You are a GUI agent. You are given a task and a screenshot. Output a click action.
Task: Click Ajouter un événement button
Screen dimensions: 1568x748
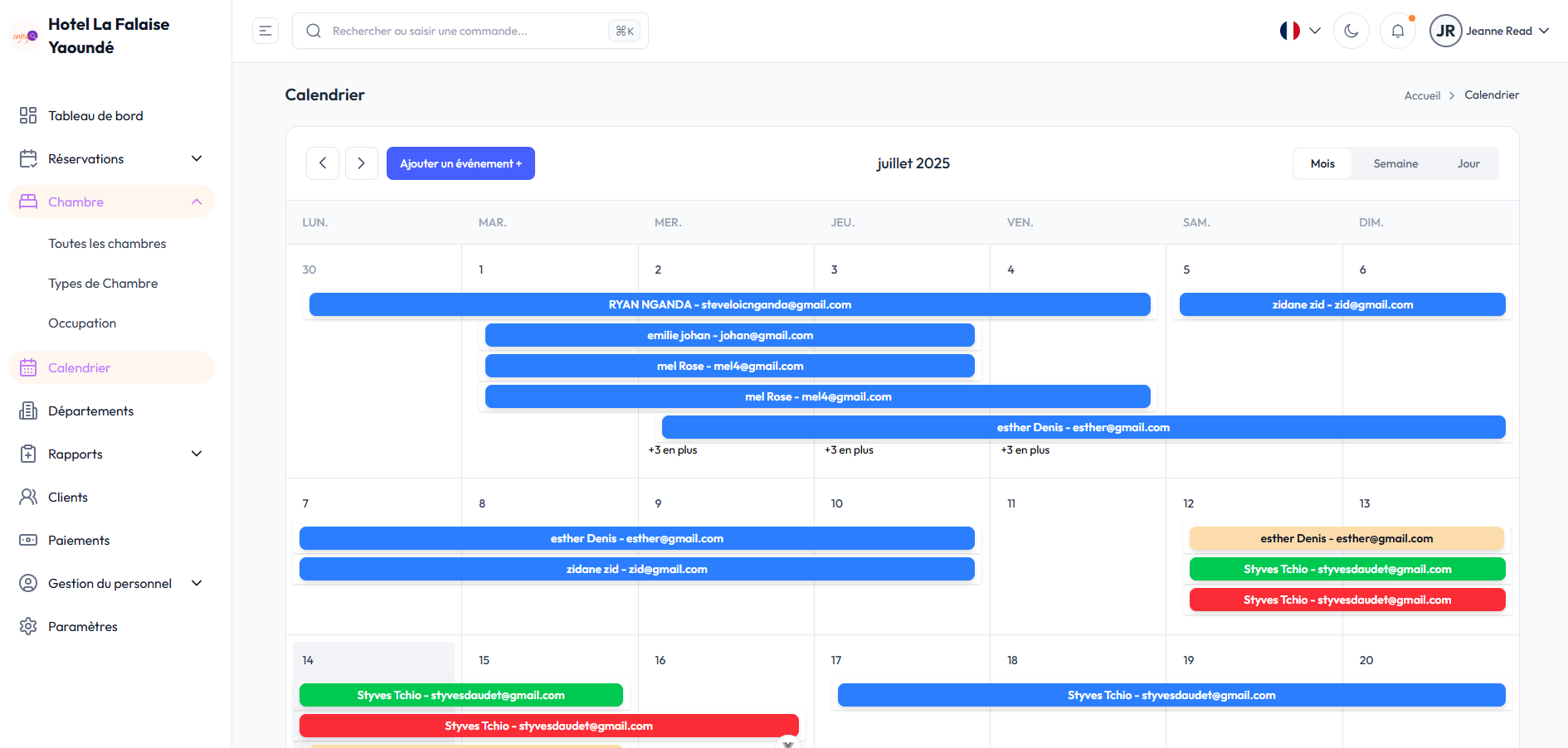[460, 164]
